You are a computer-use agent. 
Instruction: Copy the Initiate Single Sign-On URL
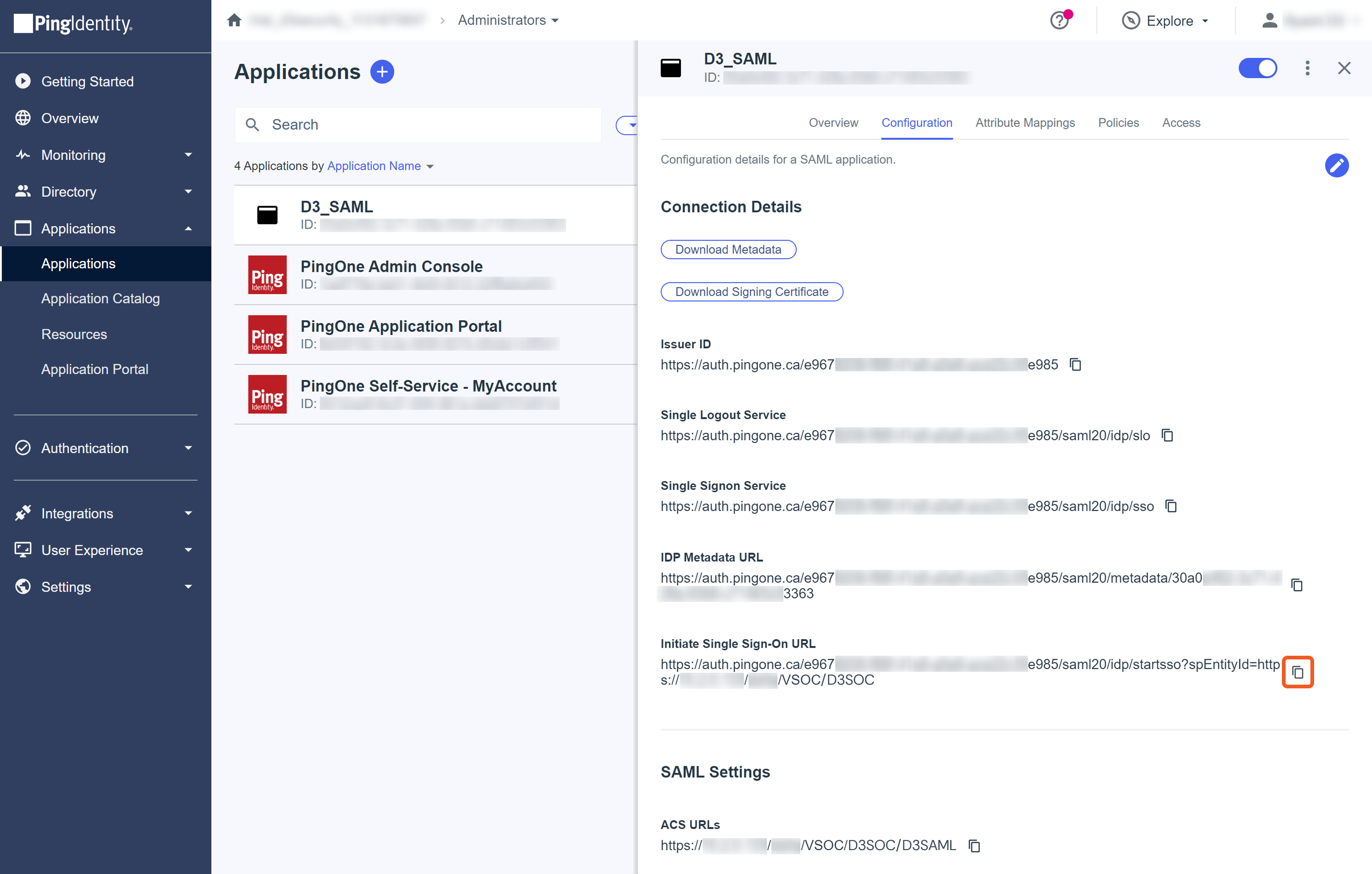tap(1298, 672)
